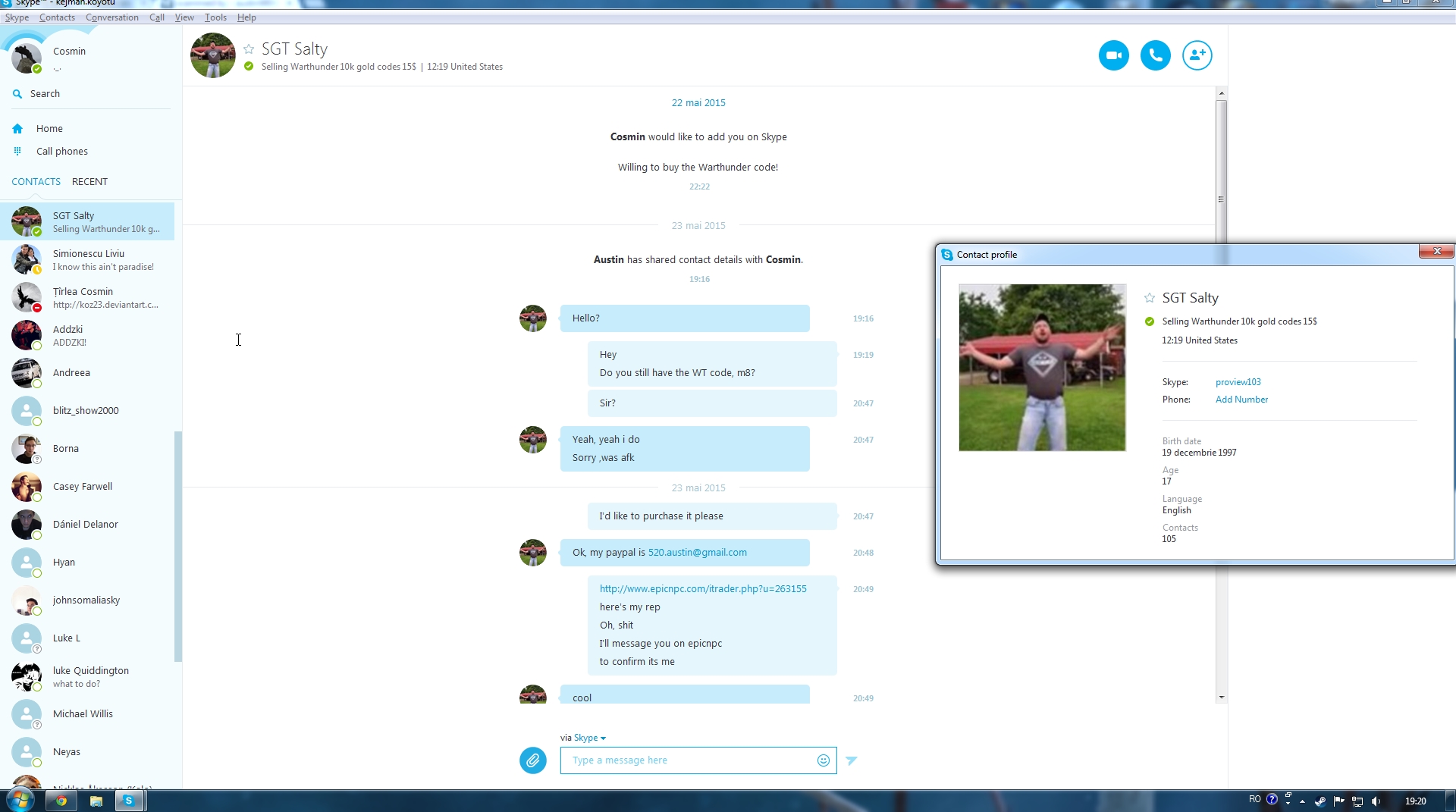Close the Contact profile window
1456x812 pixels.
[1436, 251]
